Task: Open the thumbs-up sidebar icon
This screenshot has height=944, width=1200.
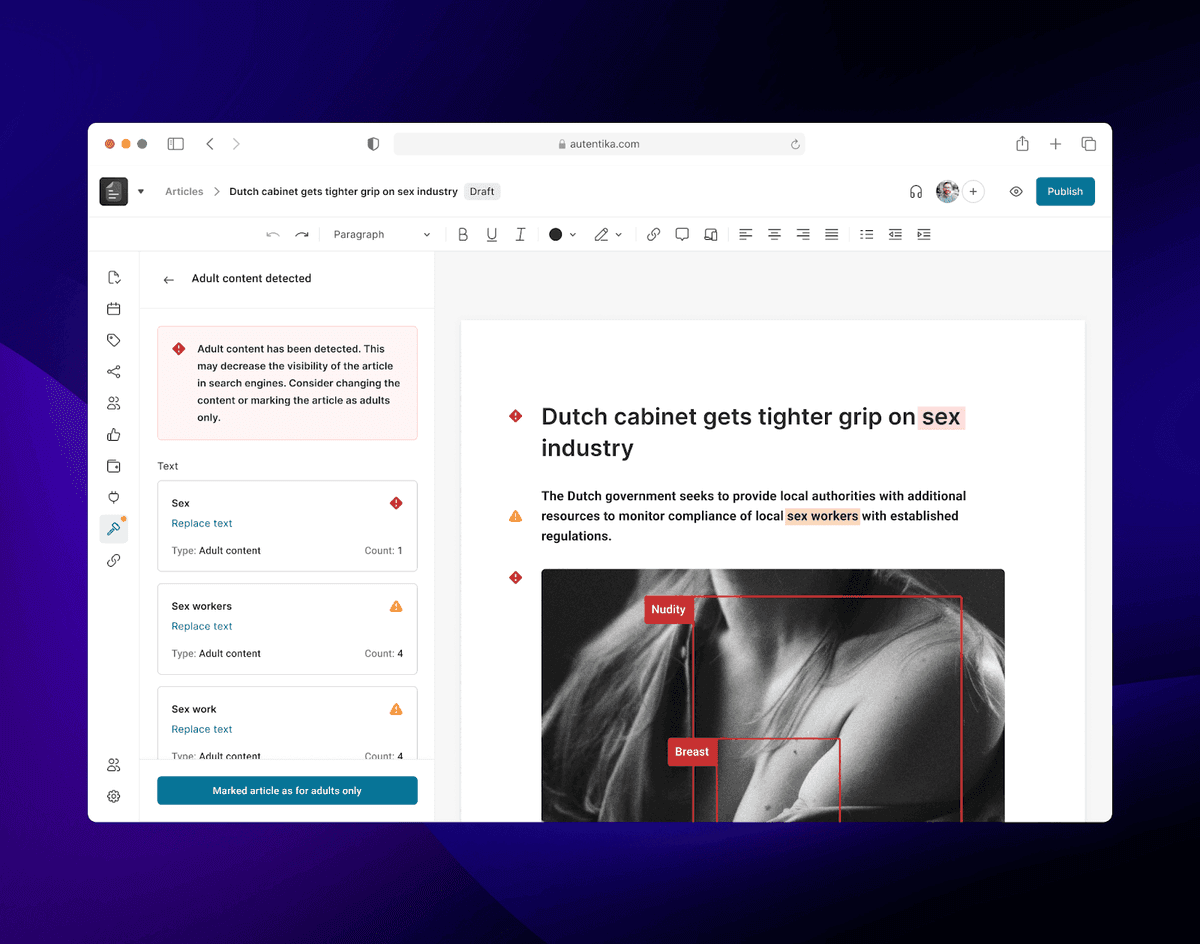Action: [x=114, y=435]
